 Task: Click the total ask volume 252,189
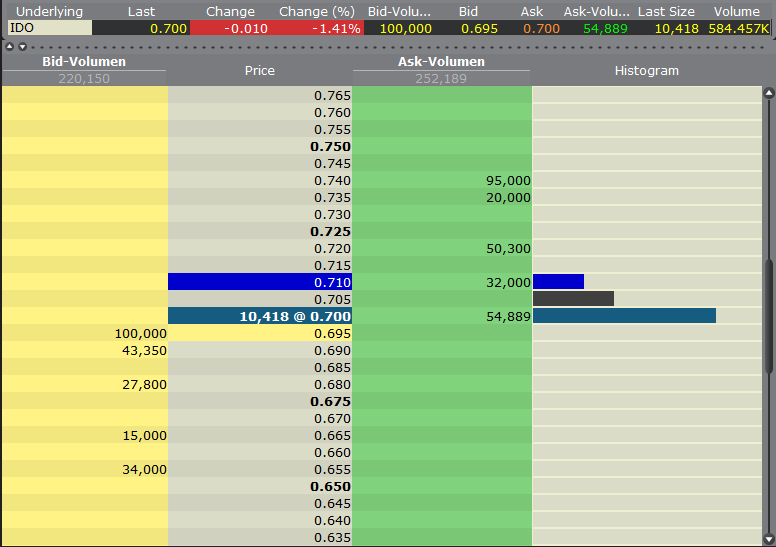pyautogui.click(x=441, y=79)
